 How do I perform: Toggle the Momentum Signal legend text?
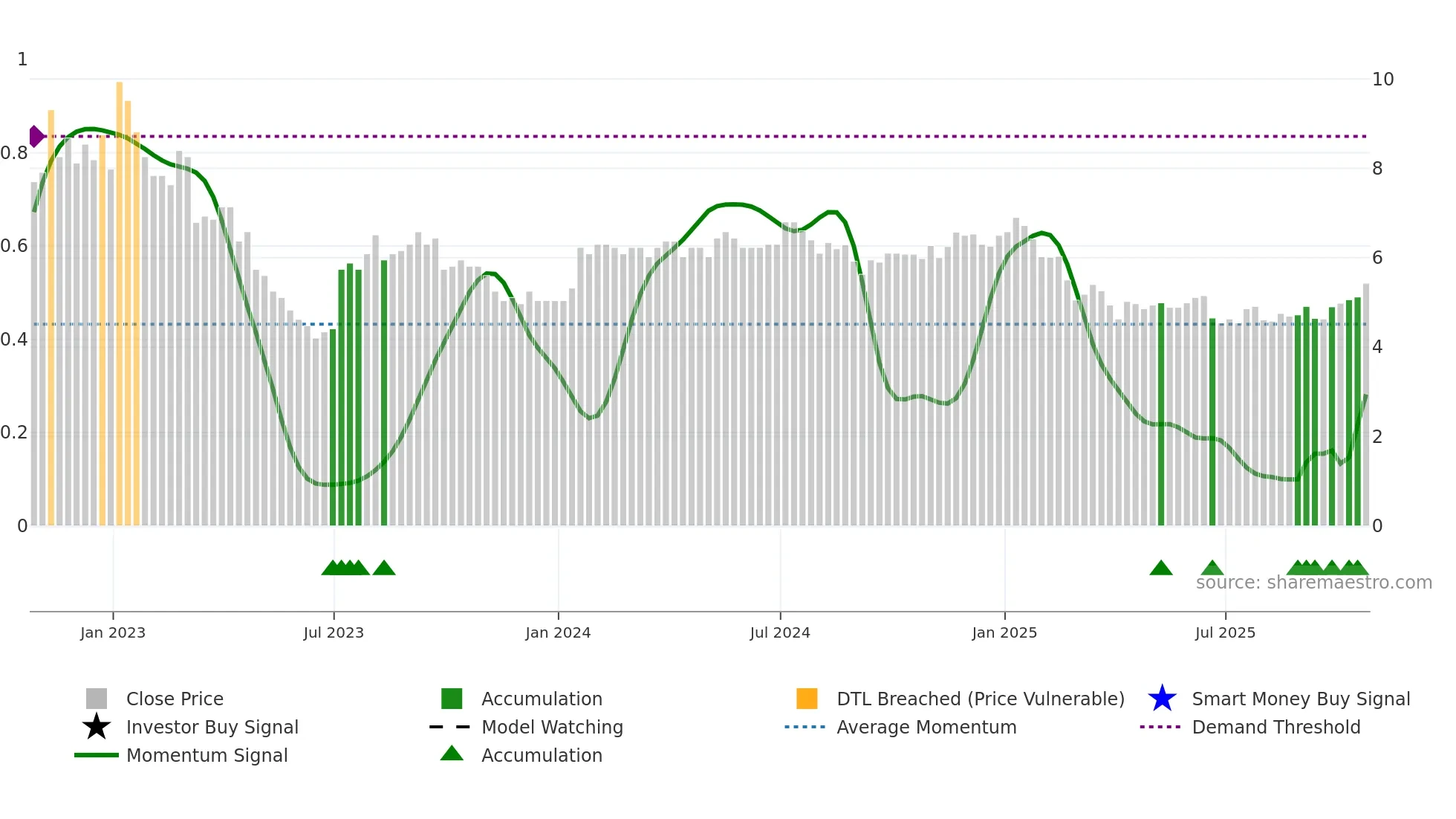coord(207,755)
